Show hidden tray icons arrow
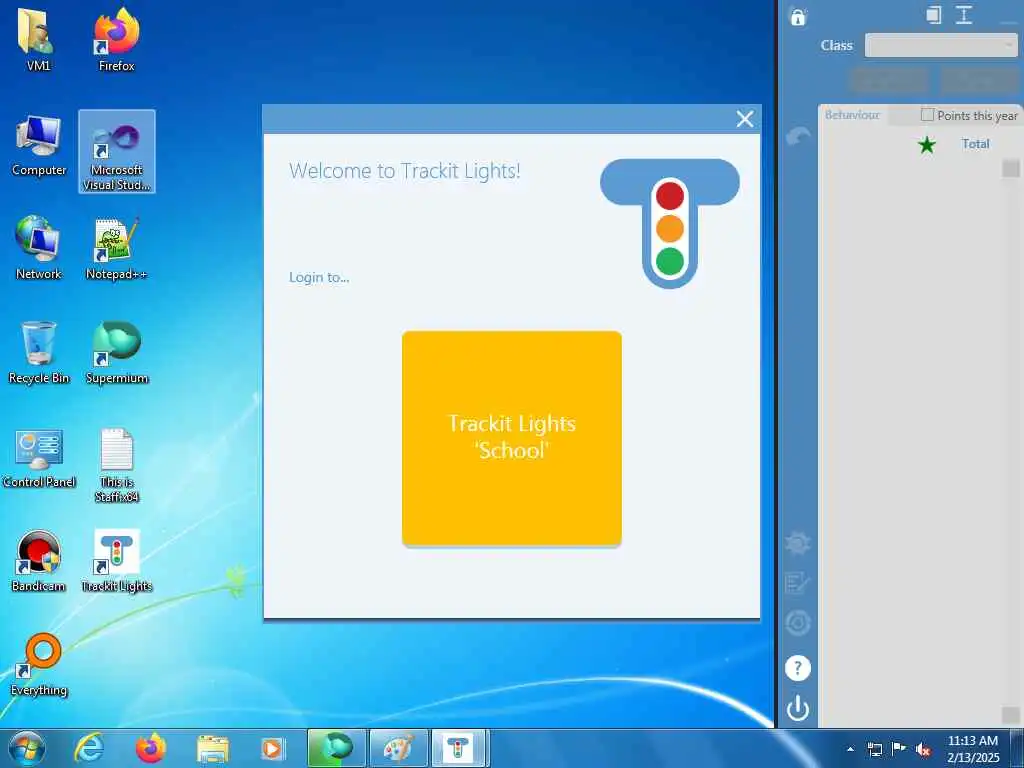This screenshot has height=768, width=1024. click(x=850, y=749)
